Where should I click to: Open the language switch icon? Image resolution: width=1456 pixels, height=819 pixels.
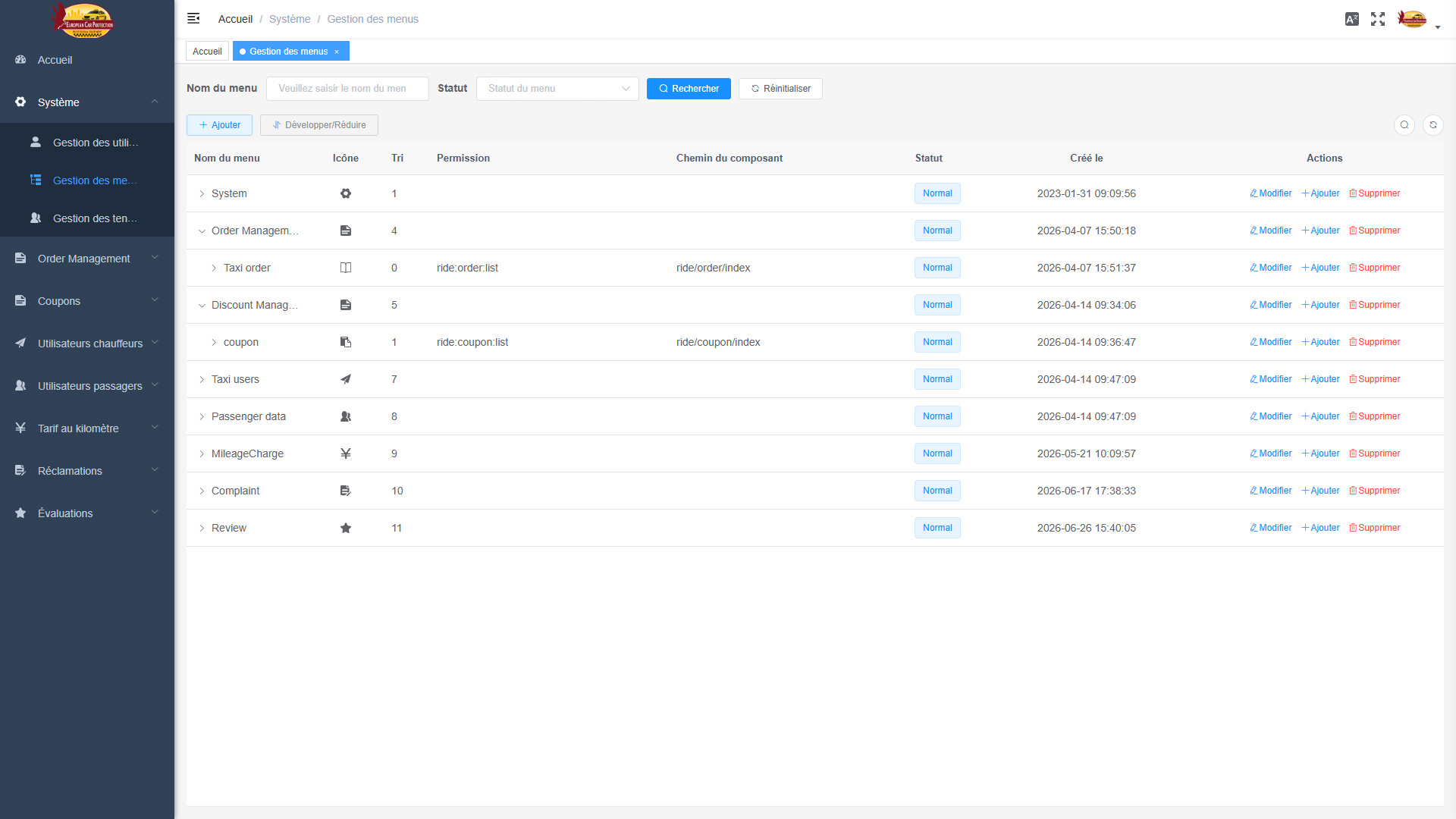[1351, 19]
